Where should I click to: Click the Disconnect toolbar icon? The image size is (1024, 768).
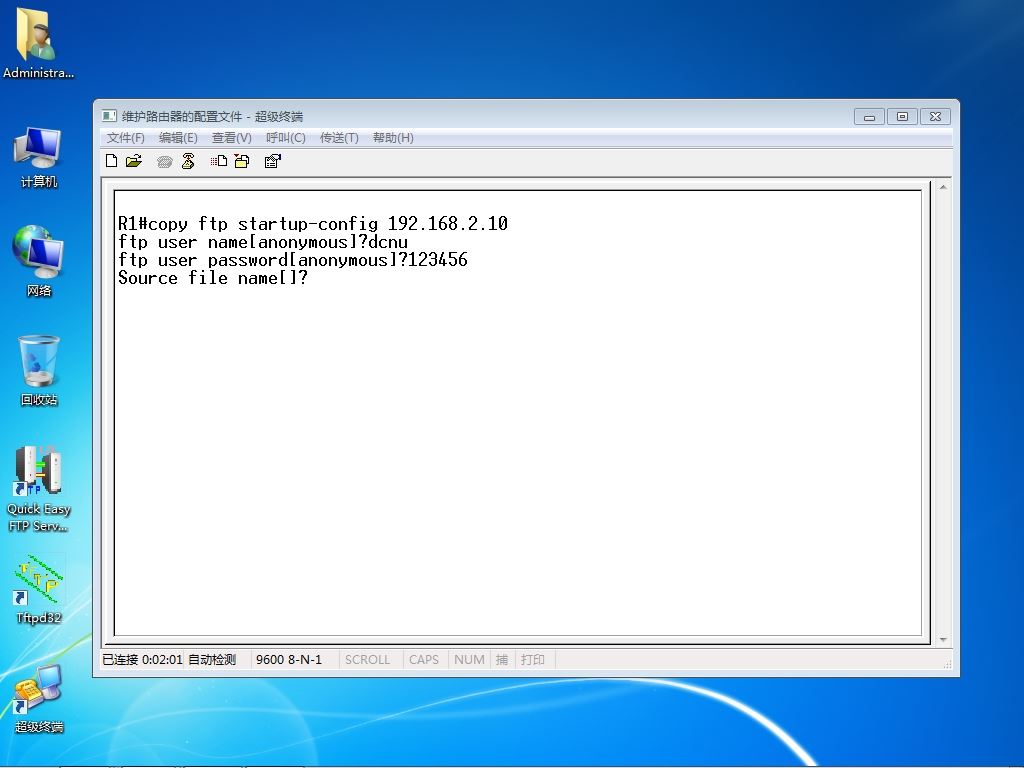188,161
